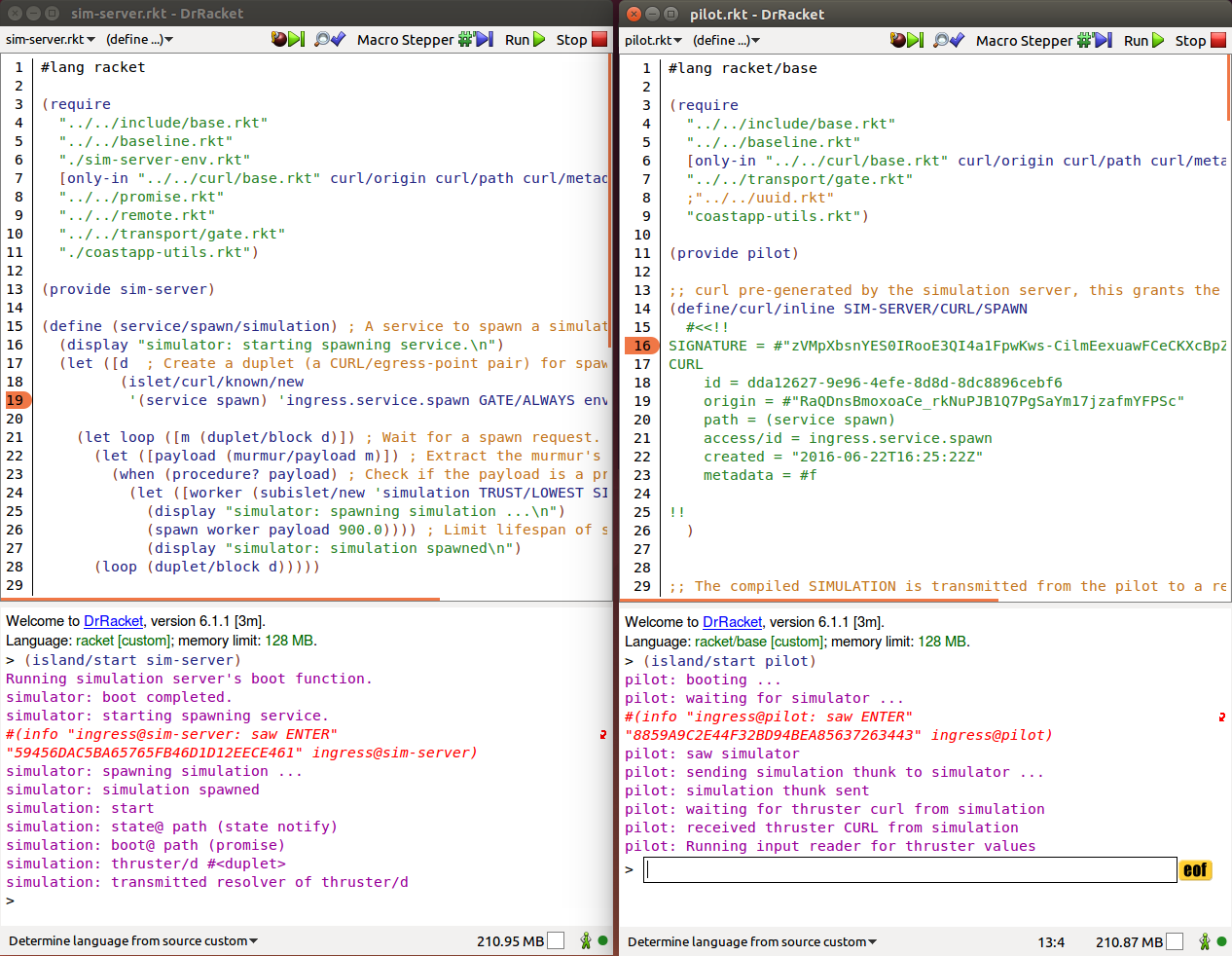This screenshot has width=1232, height=956.
Task: Click Run in sim-server.rkt window
Action: 525,39
